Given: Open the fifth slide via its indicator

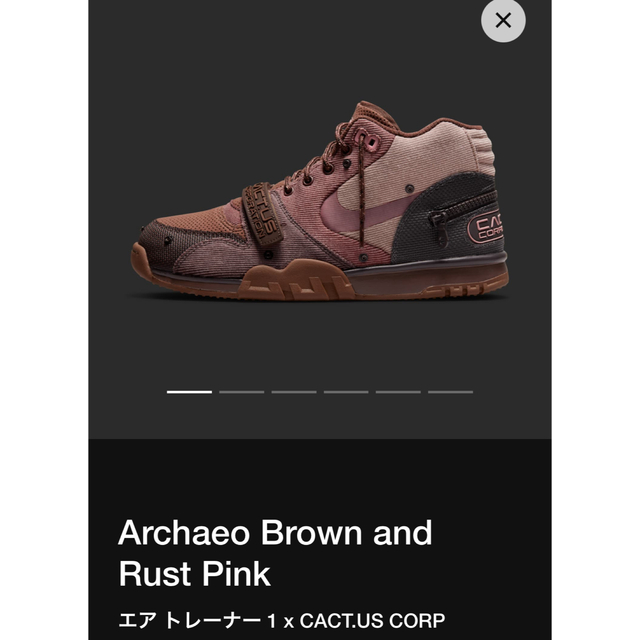Looking at the screenshot, I should pos(398,392).
